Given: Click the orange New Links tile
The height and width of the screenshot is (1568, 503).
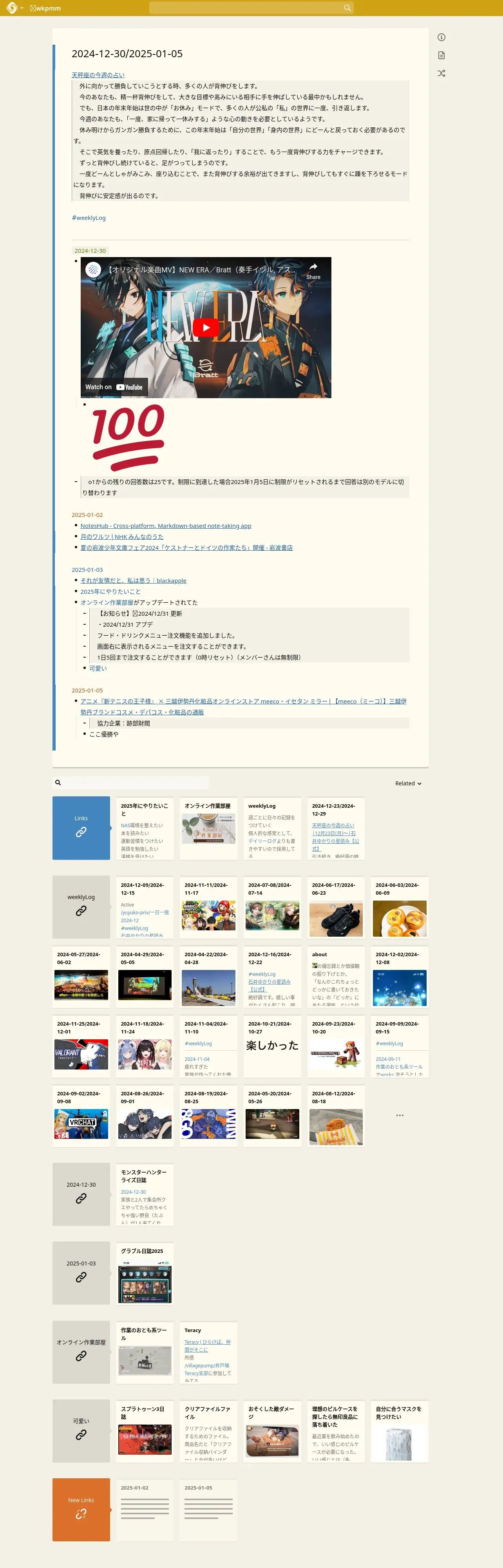Looking at the screenshot, I should [x=81, y=1510].
